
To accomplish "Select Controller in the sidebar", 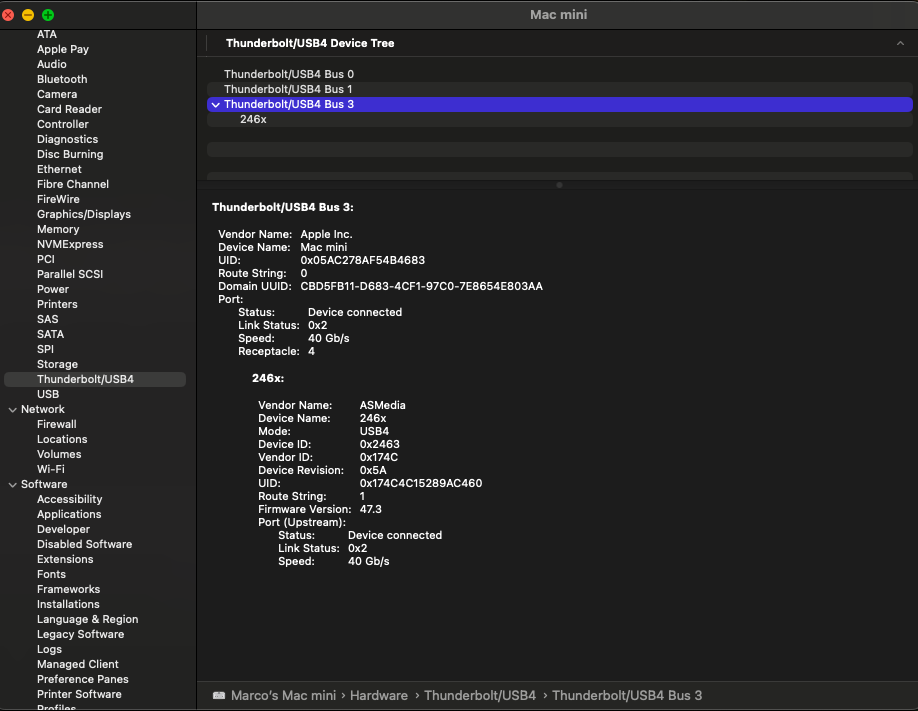I will tap(63, 124).
